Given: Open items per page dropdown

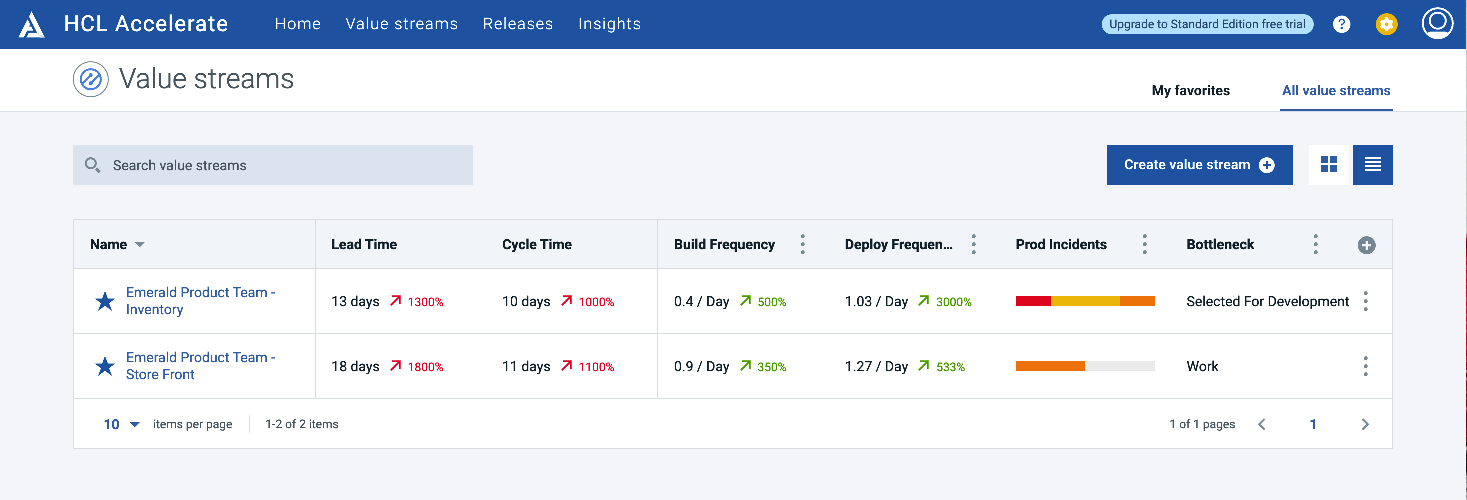Looking at the screenshot, I should [x=122, y=424].
